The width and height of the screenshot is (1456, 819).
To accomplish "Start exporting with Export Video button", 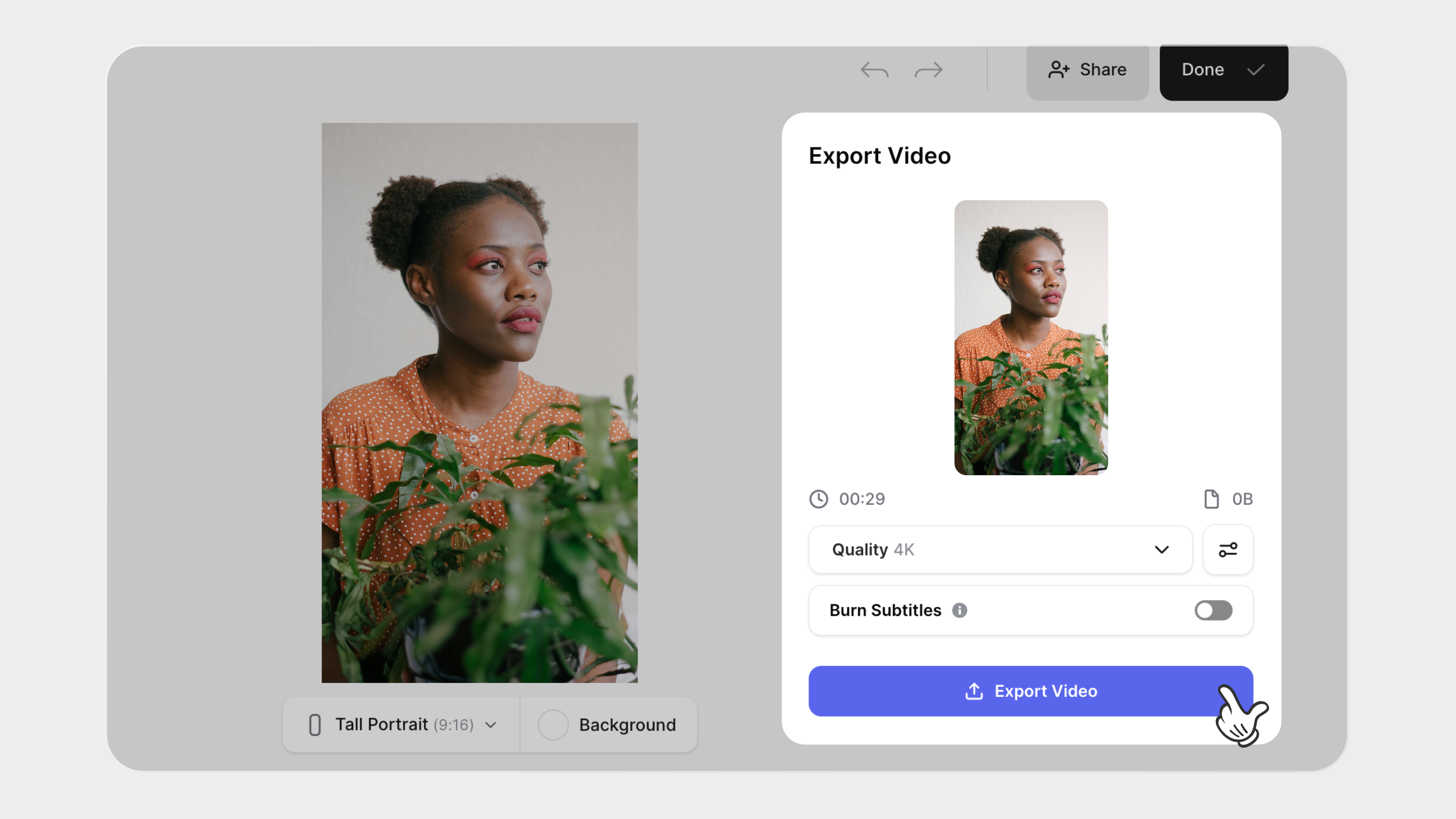I will click(1031, 691).
